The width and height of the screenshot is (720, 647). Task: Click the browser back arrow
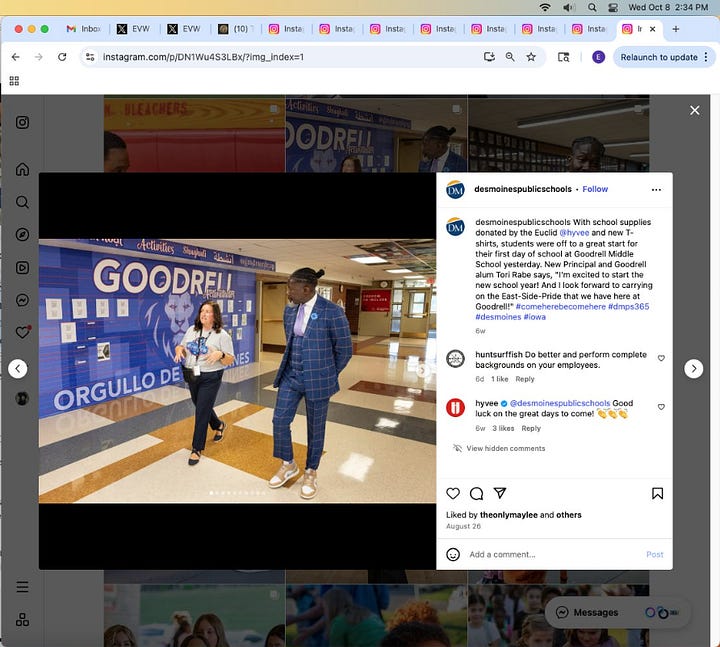click(16, 57)
